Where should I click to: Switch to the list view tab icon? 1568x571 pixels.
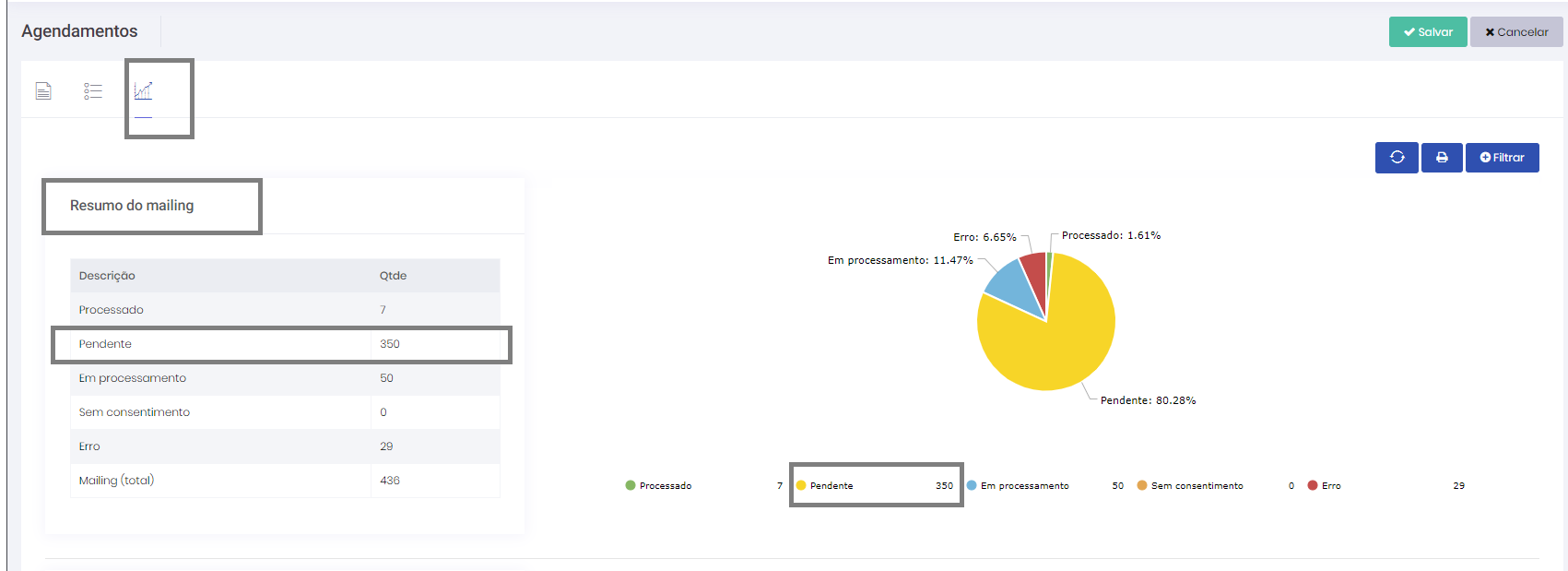click(93, 90)
